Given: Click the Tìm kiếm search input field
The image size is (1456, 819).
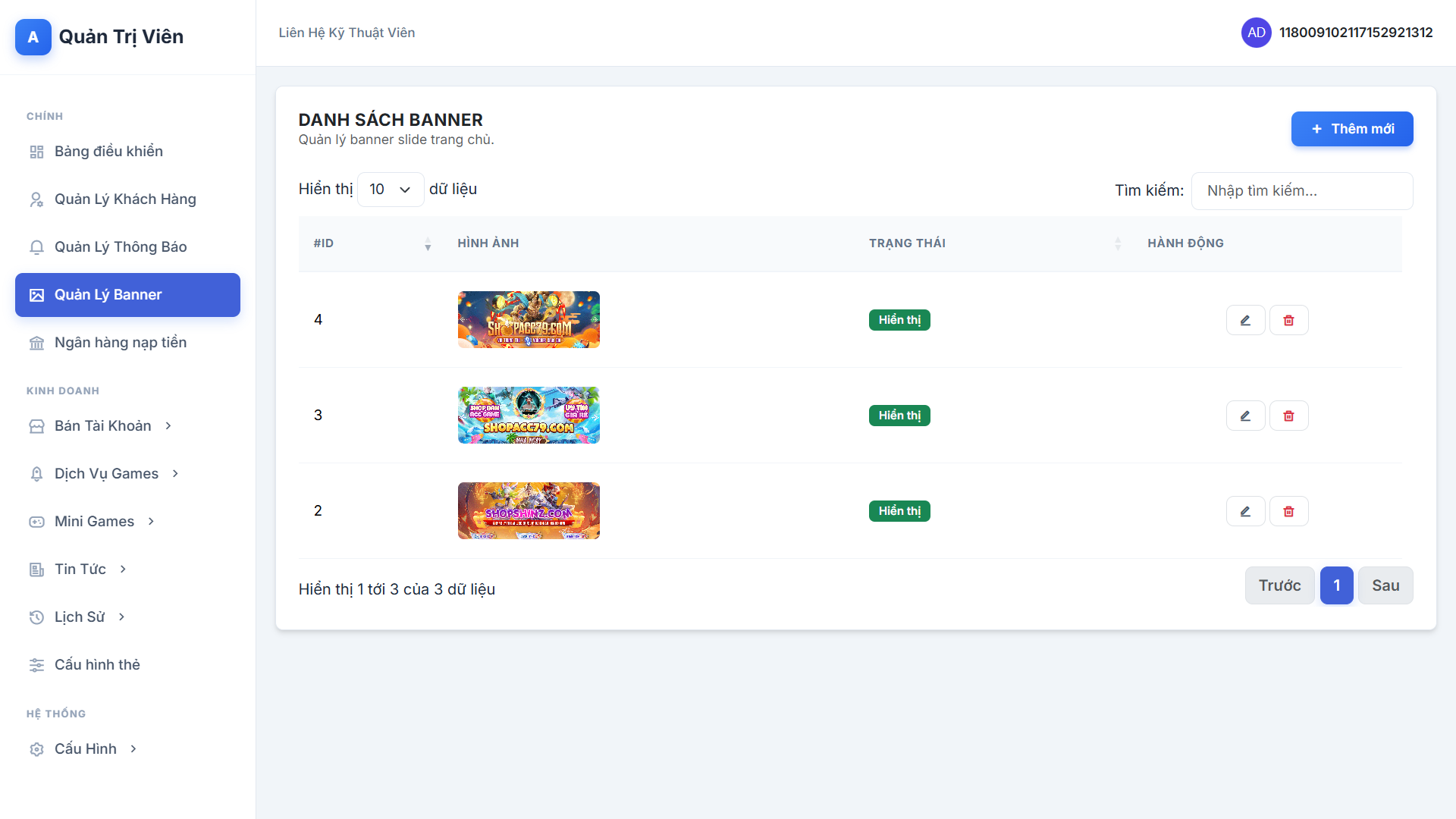Looking at the screenshot, I should tap(1301, 191).
